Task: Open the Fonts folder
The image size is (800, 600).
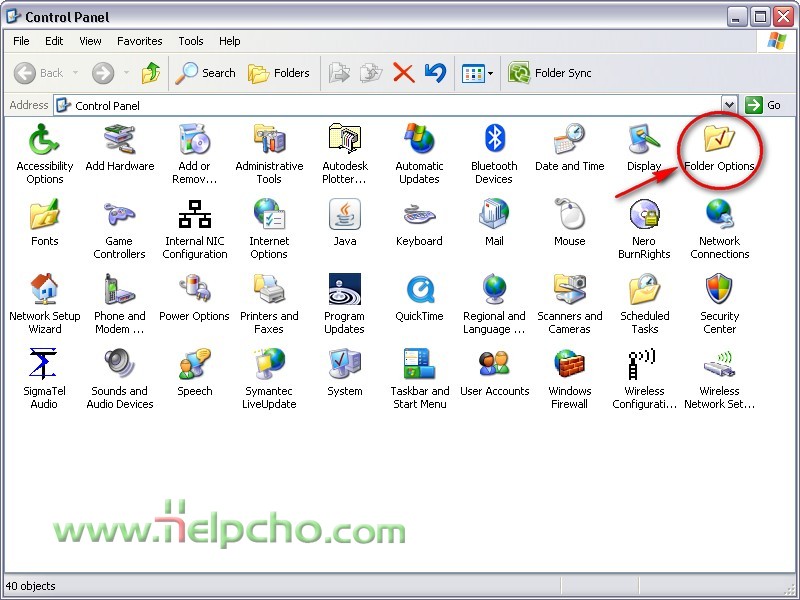Action: [44, 223]
